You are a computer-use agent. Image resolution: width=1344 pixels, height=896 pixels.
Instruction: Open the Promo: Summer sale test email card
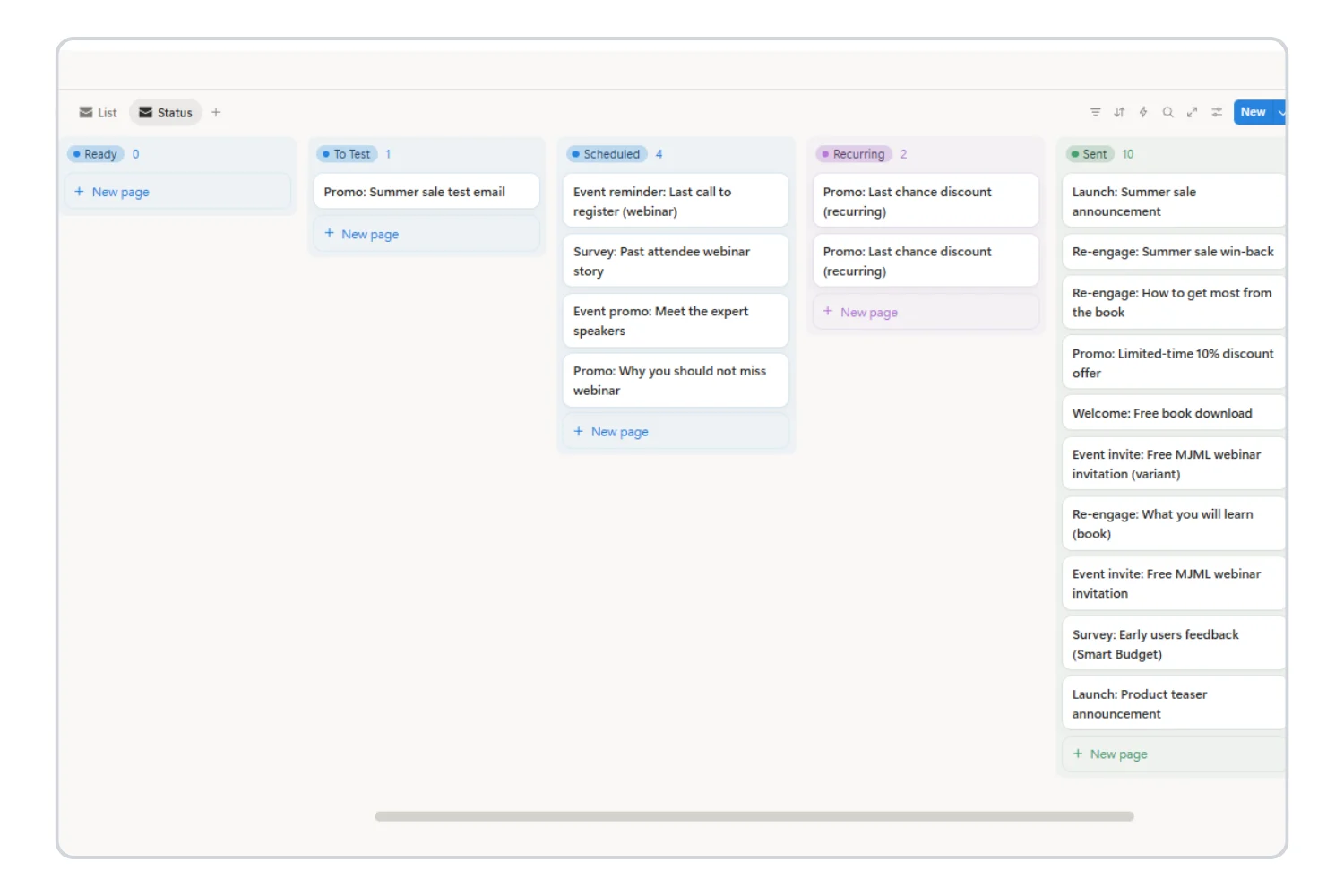[426, 191]
